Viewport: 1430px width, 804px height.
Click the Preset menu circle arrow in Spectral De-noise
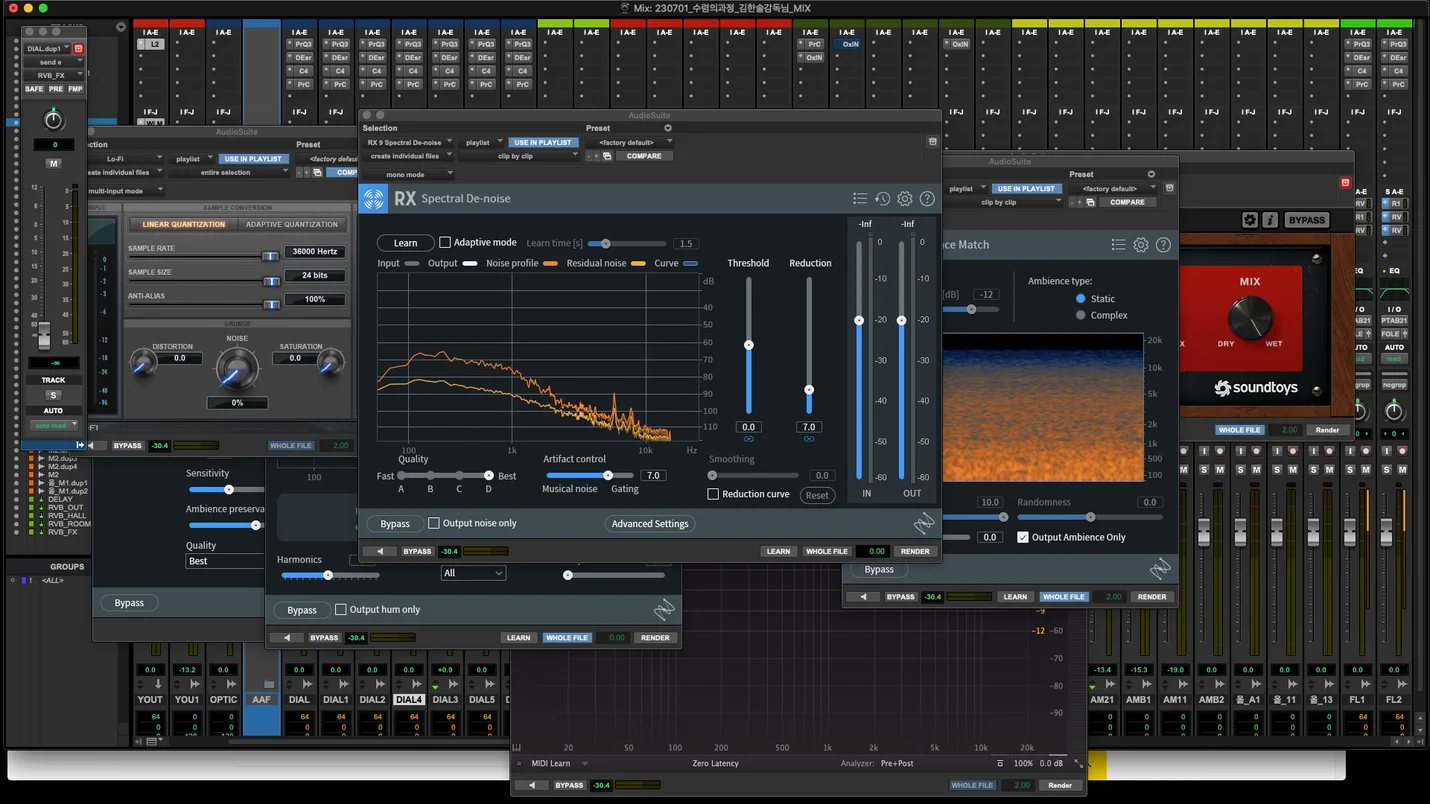tap(668, 128)
